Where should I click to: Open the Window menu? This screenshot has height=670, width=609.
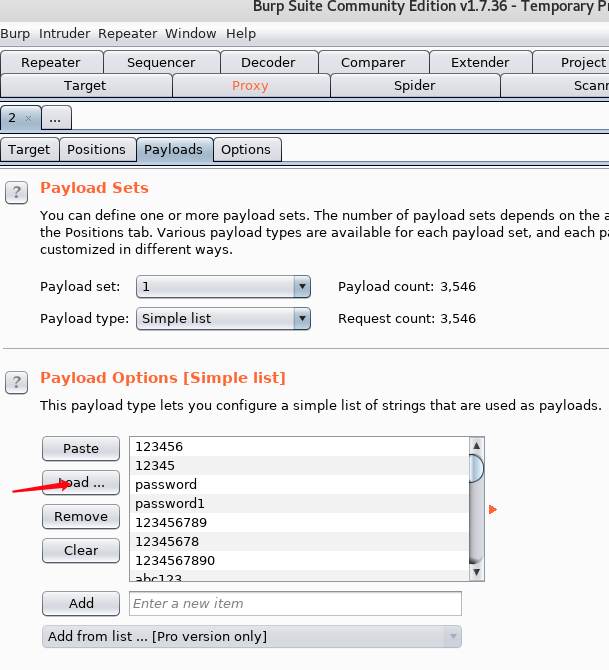coord(191,33)
